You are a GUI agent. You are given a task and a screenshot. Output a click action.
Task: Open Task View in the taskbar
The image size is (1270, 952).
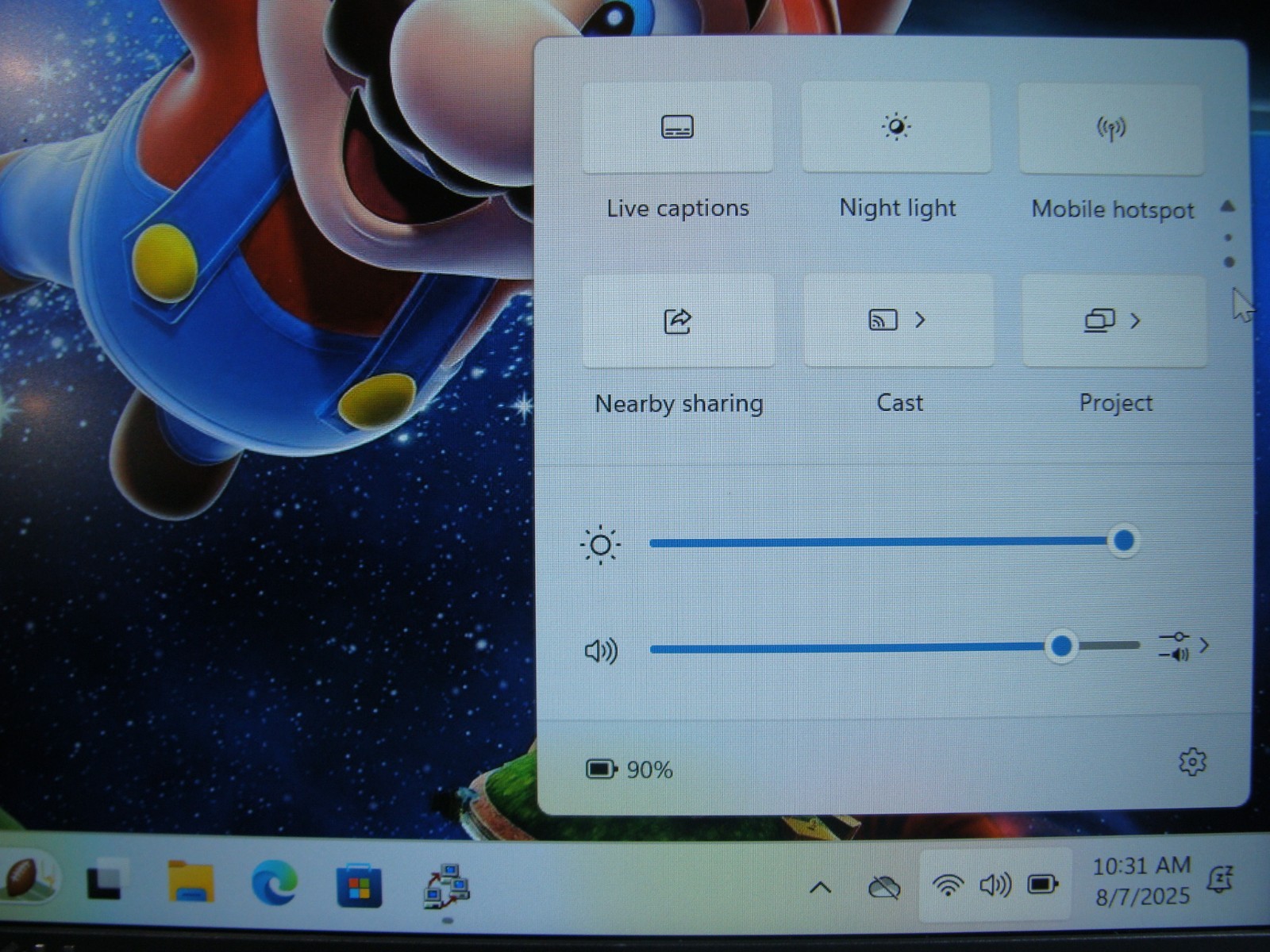click(x=107, y=879)
